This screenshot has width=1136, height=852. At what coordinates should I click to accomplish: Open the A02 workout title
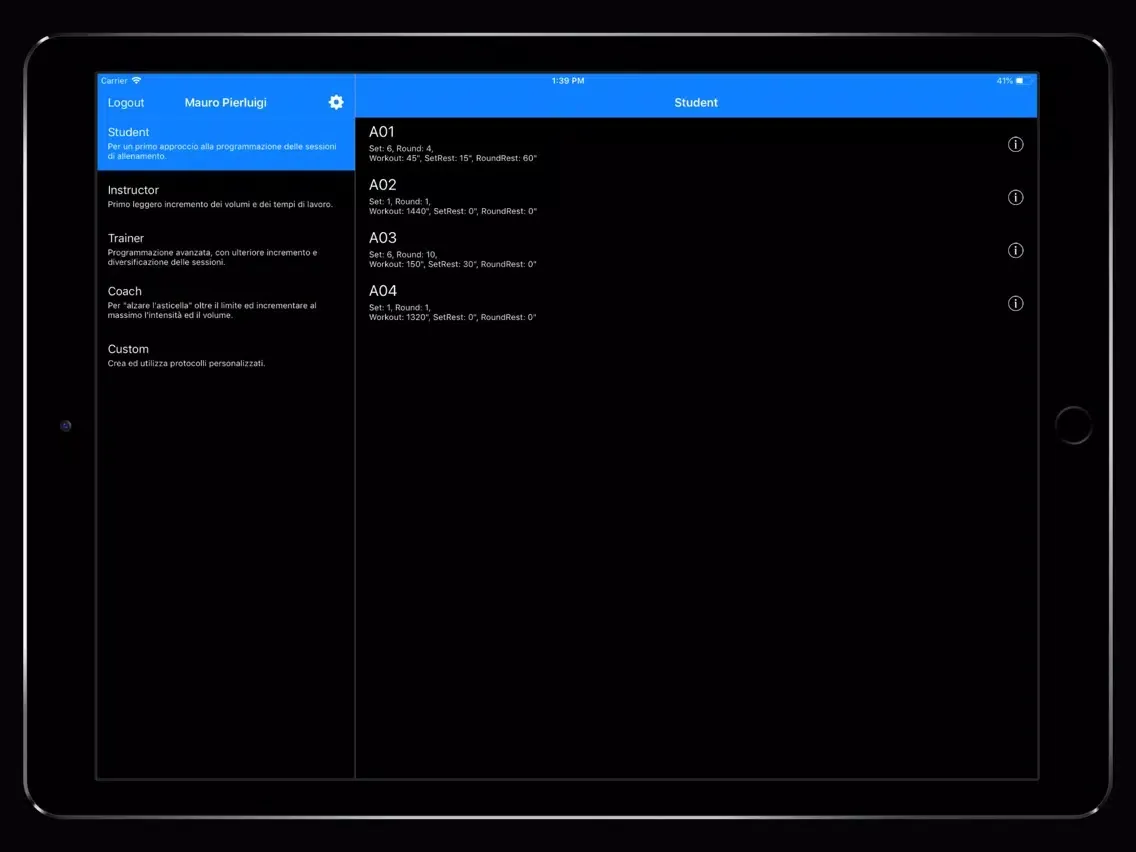[x=383, y=185]
